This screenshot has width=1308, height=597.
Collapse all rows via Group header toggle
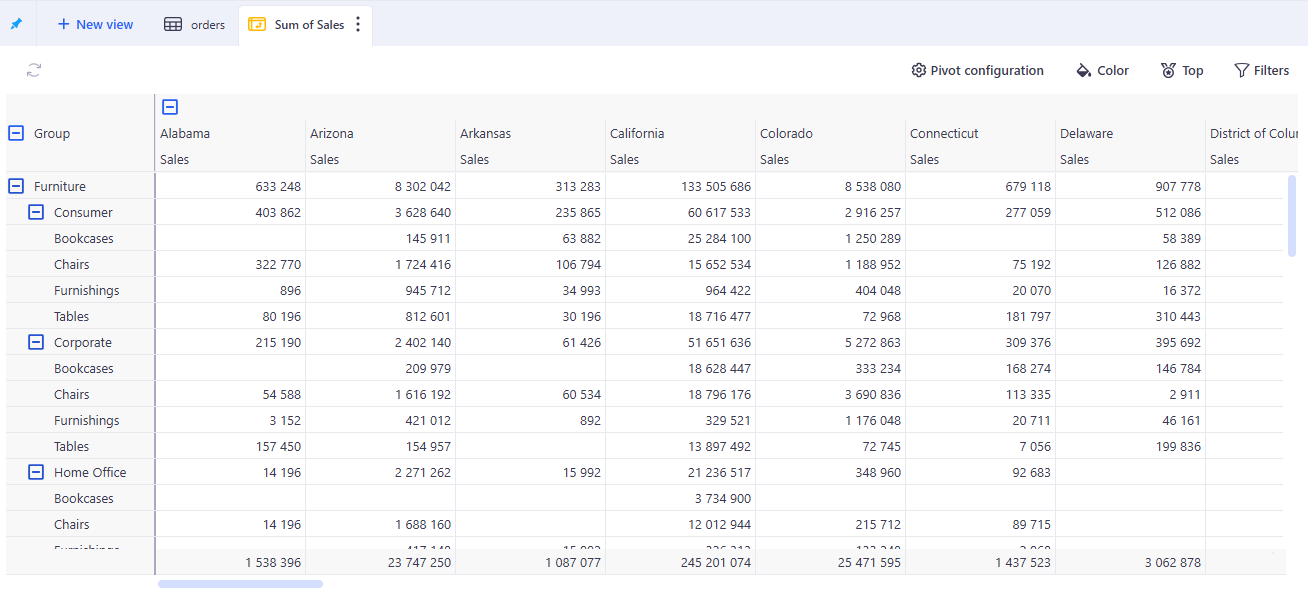pos(16,133)
